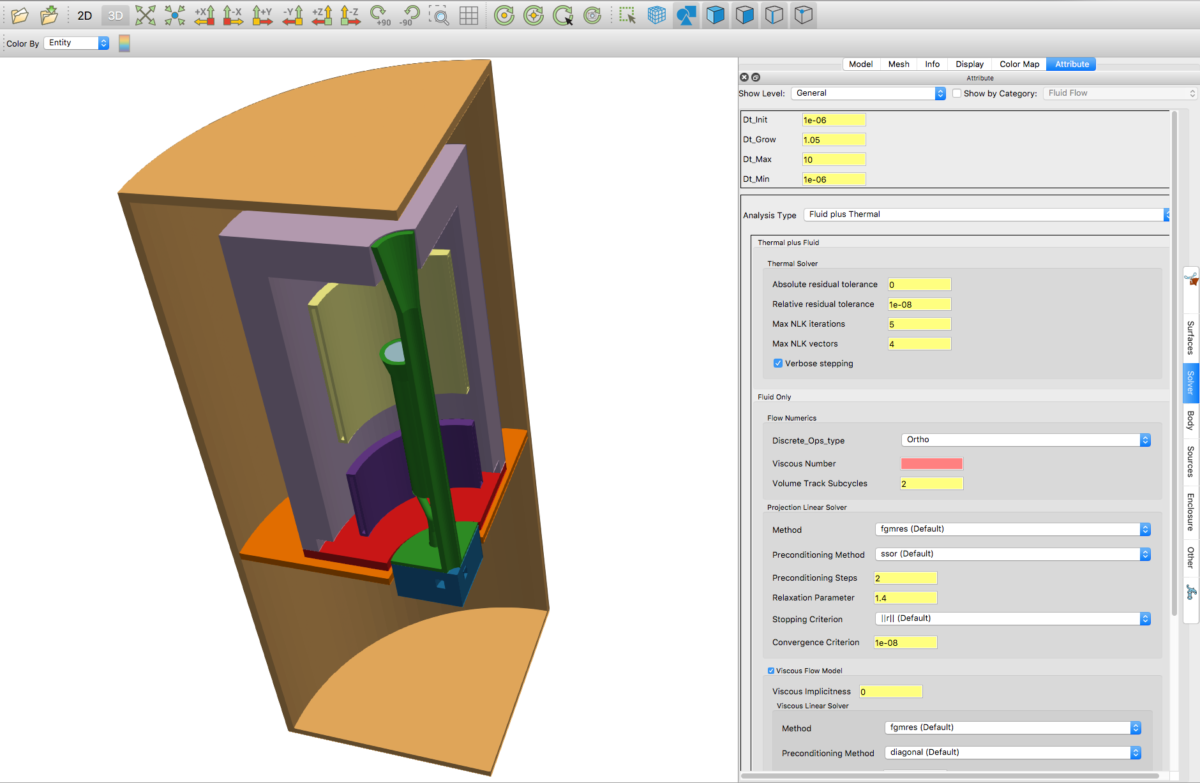Open a file with the folder icon

coord(18,15)
